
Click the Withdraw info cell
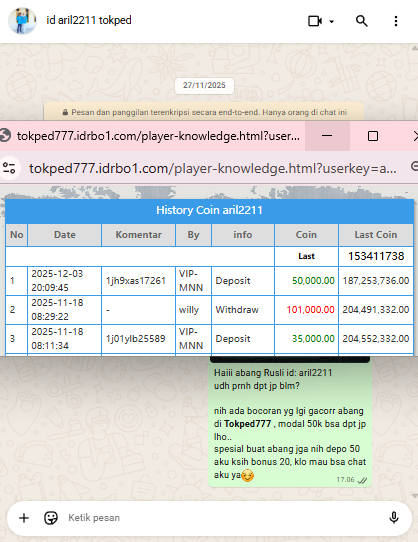point(243,310)
